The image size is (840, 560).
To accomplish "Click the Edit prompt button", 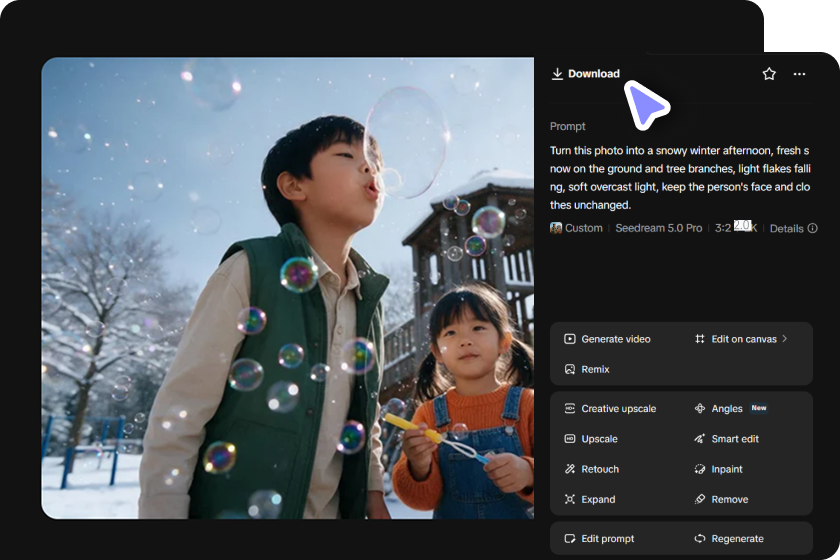I will pyautogui.click(x=599, y=539).
